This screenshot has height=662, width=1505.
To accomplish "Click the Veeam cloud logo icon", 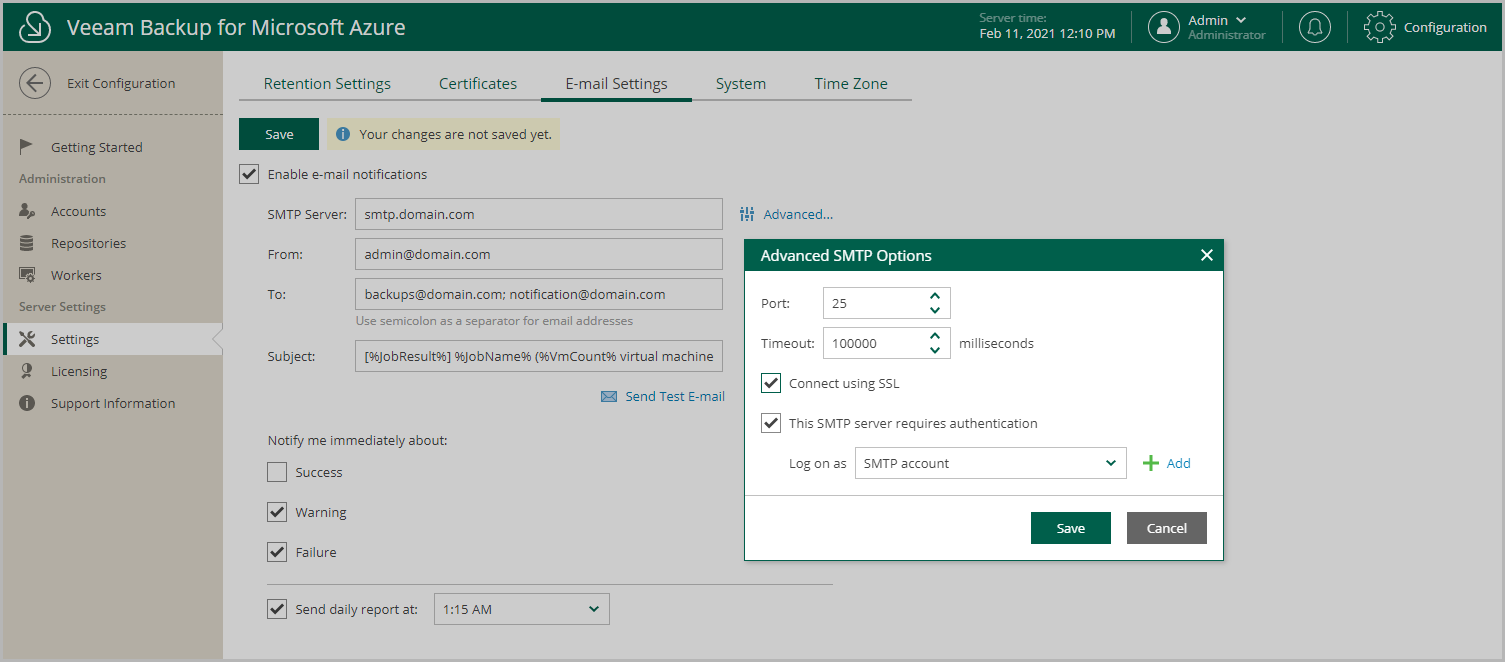I will (35, 27).
